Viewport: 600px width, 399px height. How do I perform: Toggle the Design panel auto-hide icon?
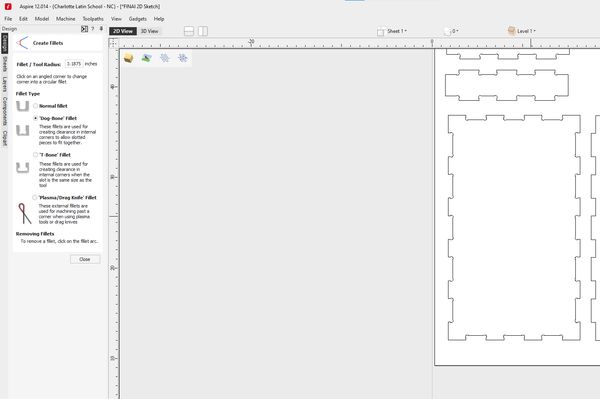85,29
